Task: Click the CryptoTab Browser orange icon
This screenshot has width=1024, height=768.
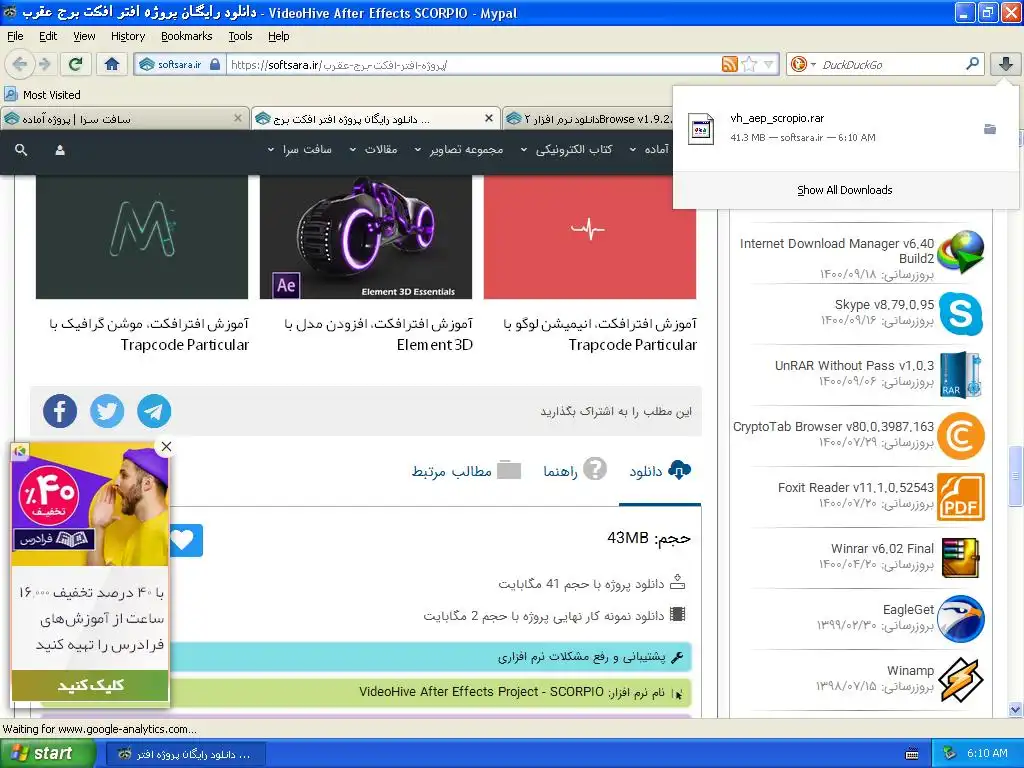Action: [961, 436]
